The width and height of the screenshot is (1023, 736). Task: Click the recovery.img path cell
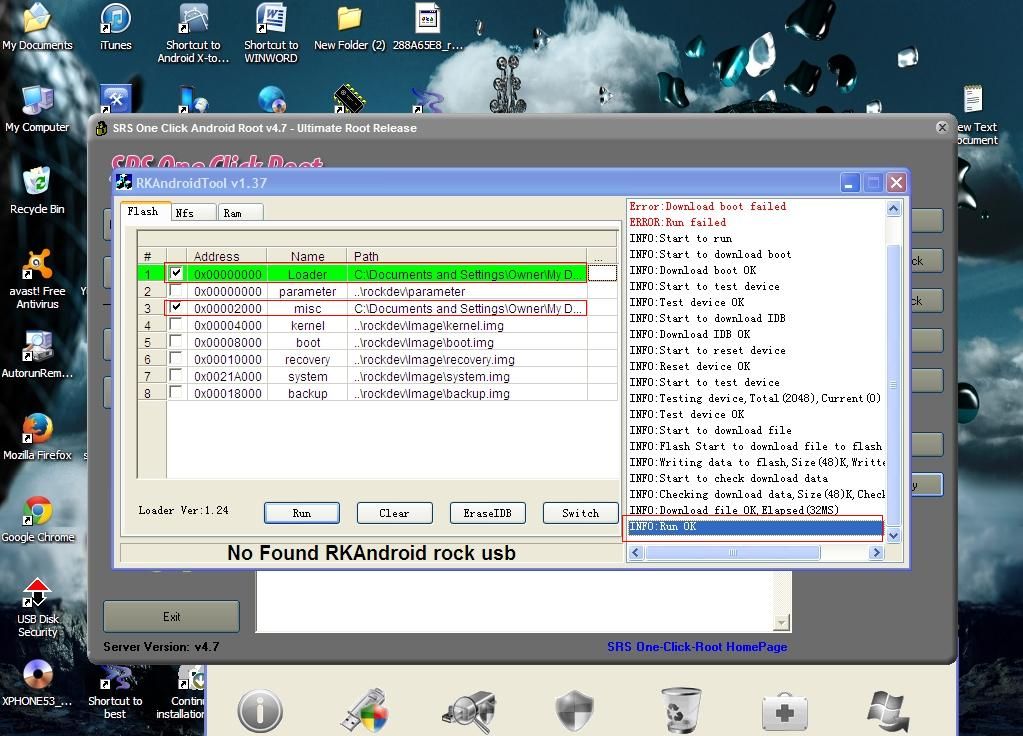(x=467, y=359)
